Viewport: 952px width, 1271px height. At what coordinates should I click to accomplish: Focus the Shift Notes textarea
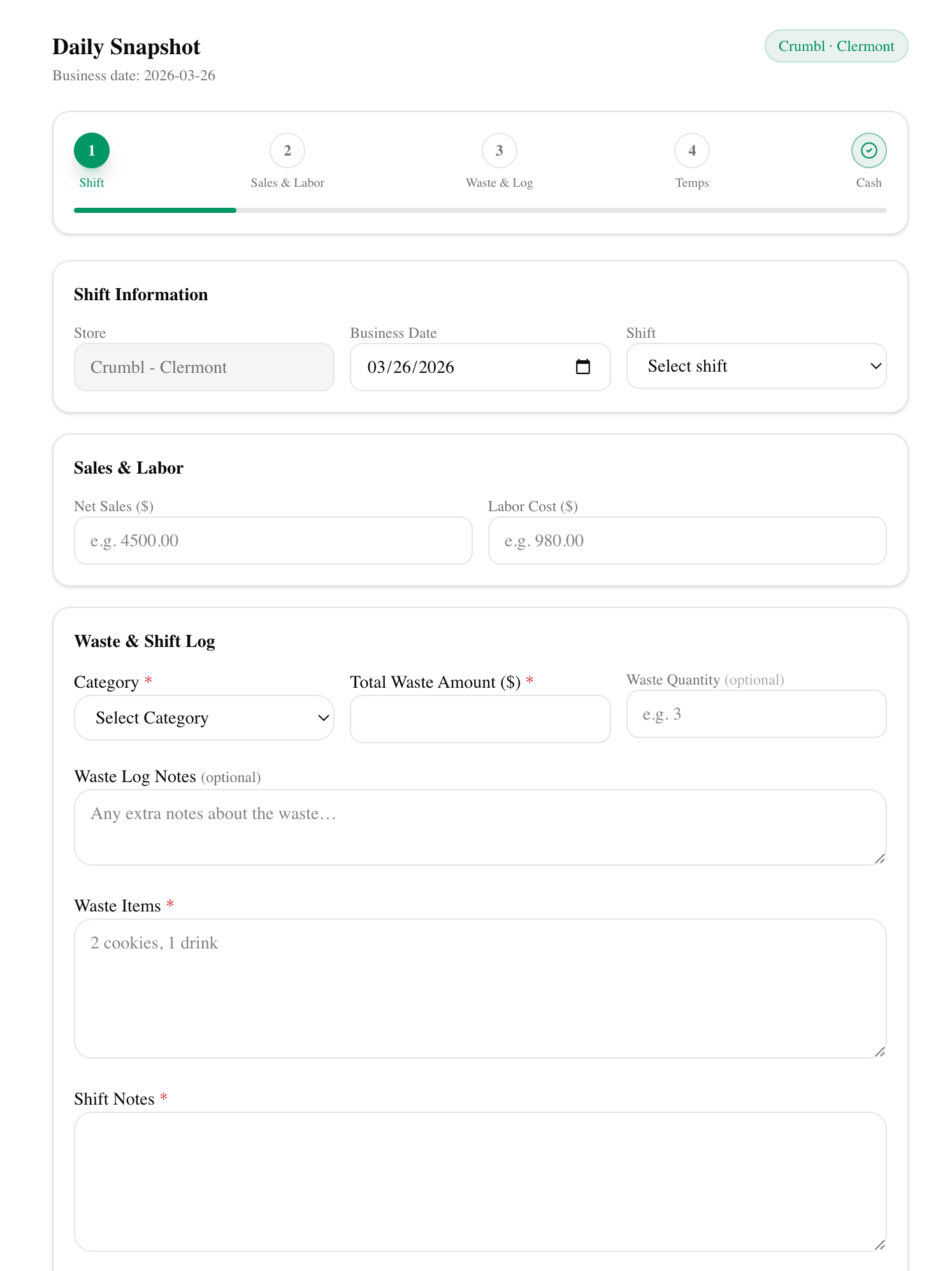point(480,1181)
